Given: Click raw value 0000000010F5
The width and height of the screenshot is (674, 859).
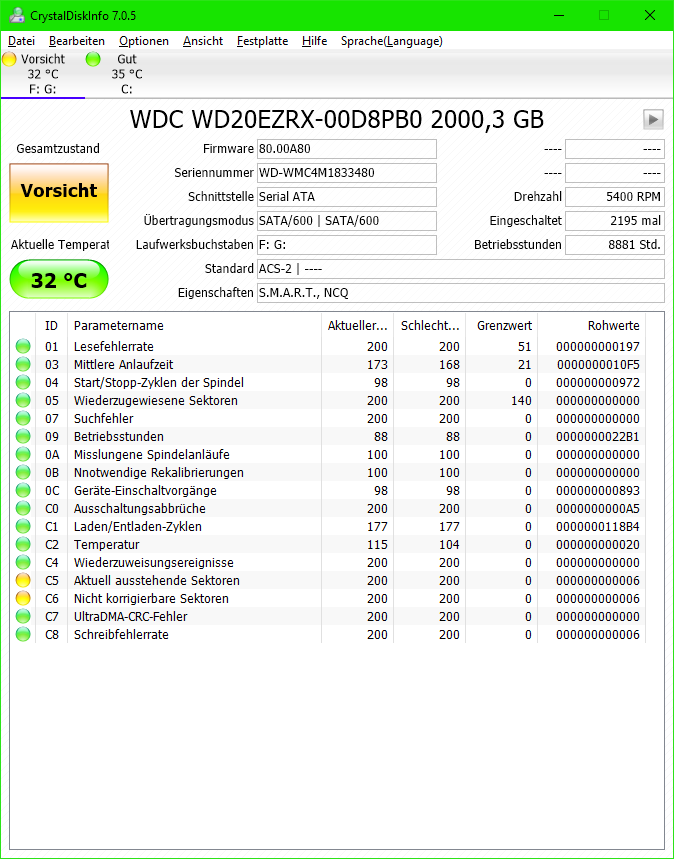Looking at the screenshot, I should [598, 365].
